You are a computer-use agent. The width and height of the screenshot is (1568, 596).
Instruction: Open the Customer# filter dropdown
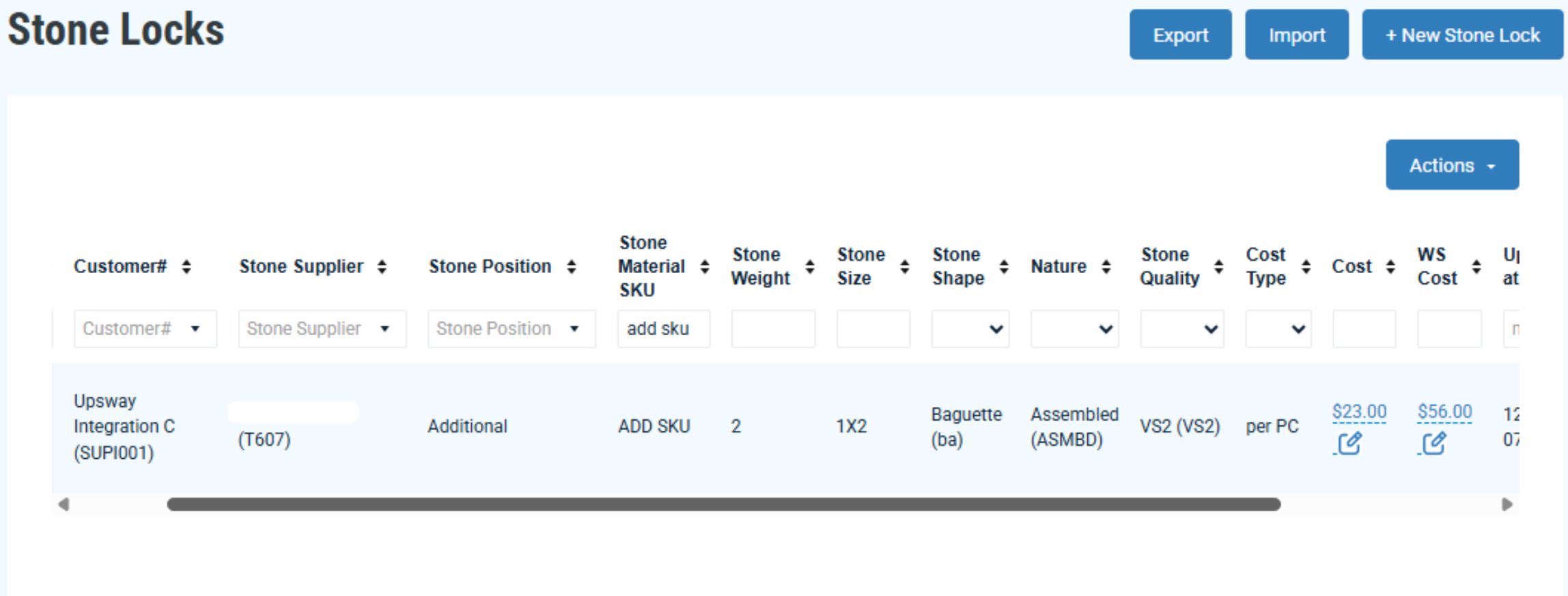145,329
